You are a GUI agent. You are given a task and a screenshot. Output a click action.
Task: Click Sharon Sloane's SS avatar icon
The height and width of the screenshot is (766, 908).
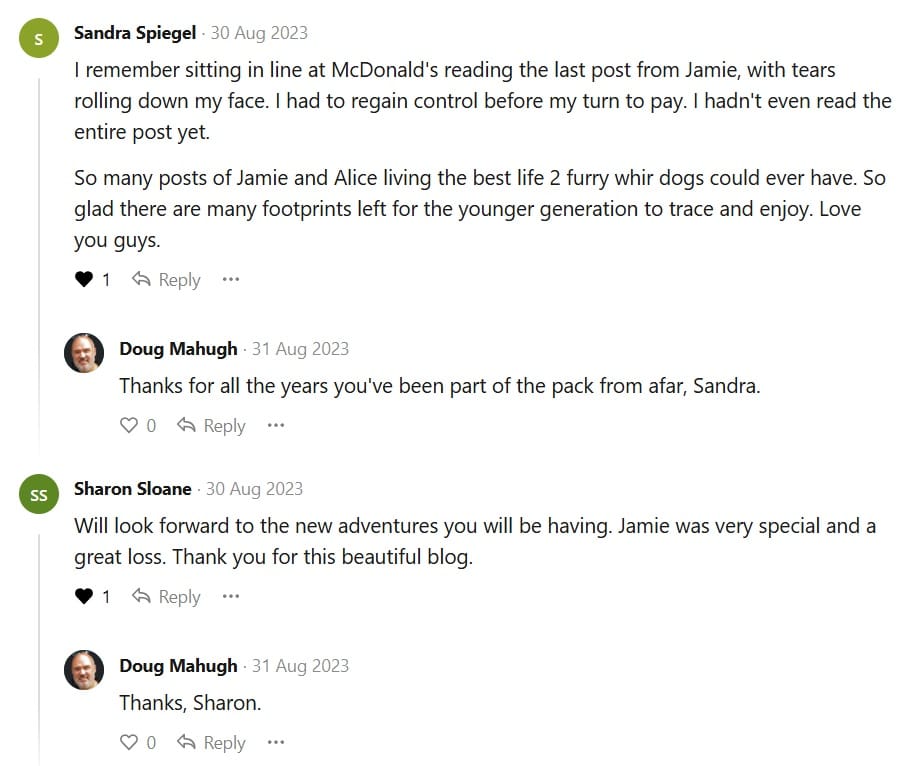pos(39,495)
